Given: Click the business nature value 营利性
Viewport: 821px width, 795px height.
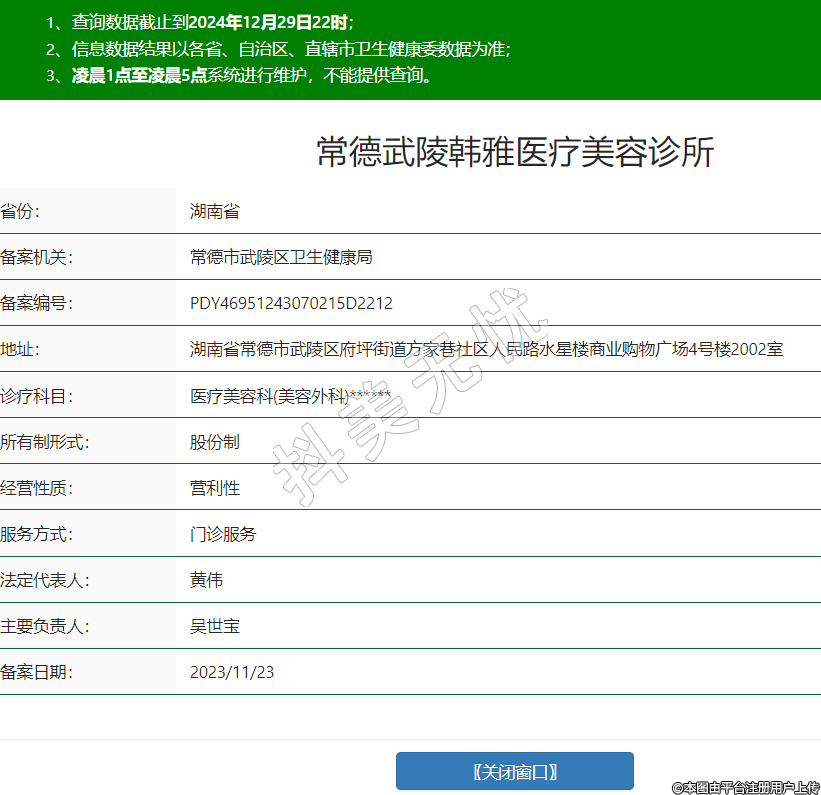Looking at the screenshot, I should click(215, 488).
